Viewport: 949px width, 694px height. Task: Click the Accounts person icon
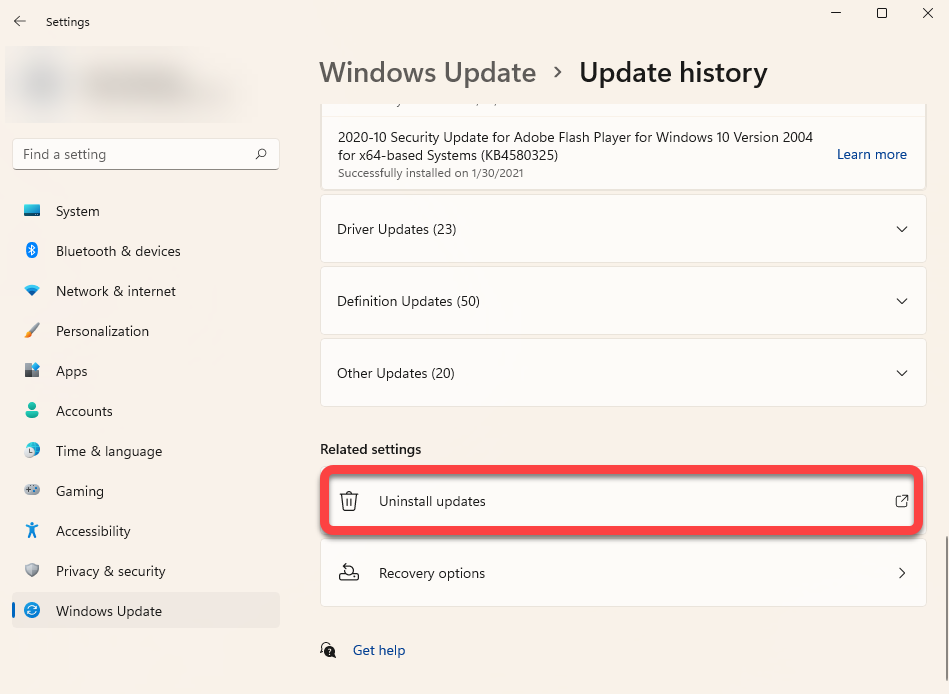click(32, 411)
